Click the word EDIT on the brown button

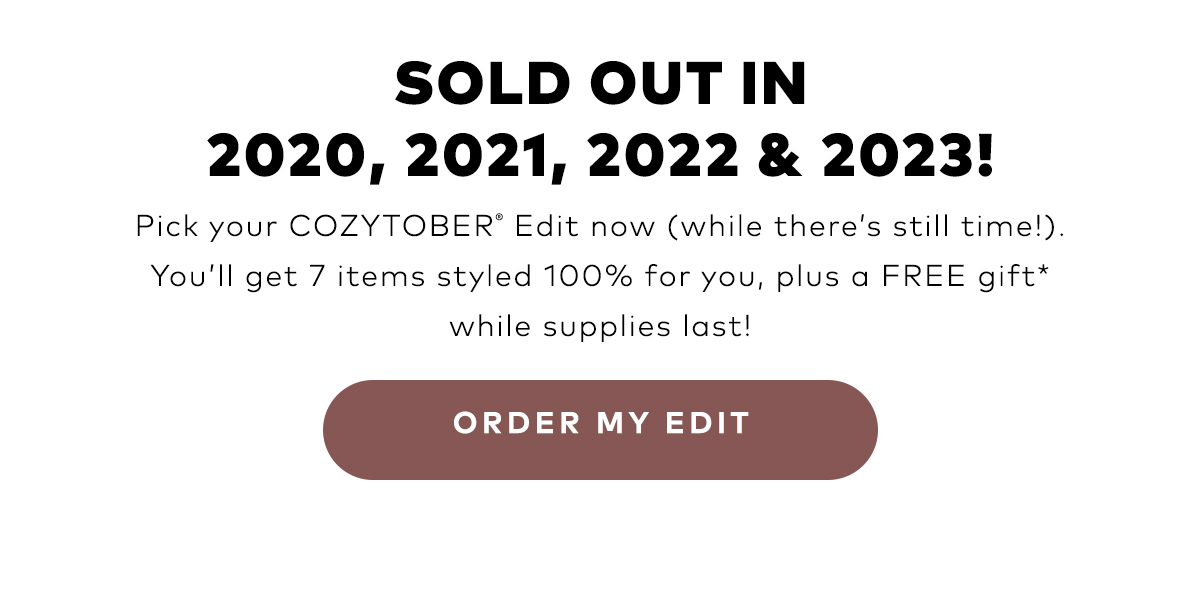pos(708,423)
